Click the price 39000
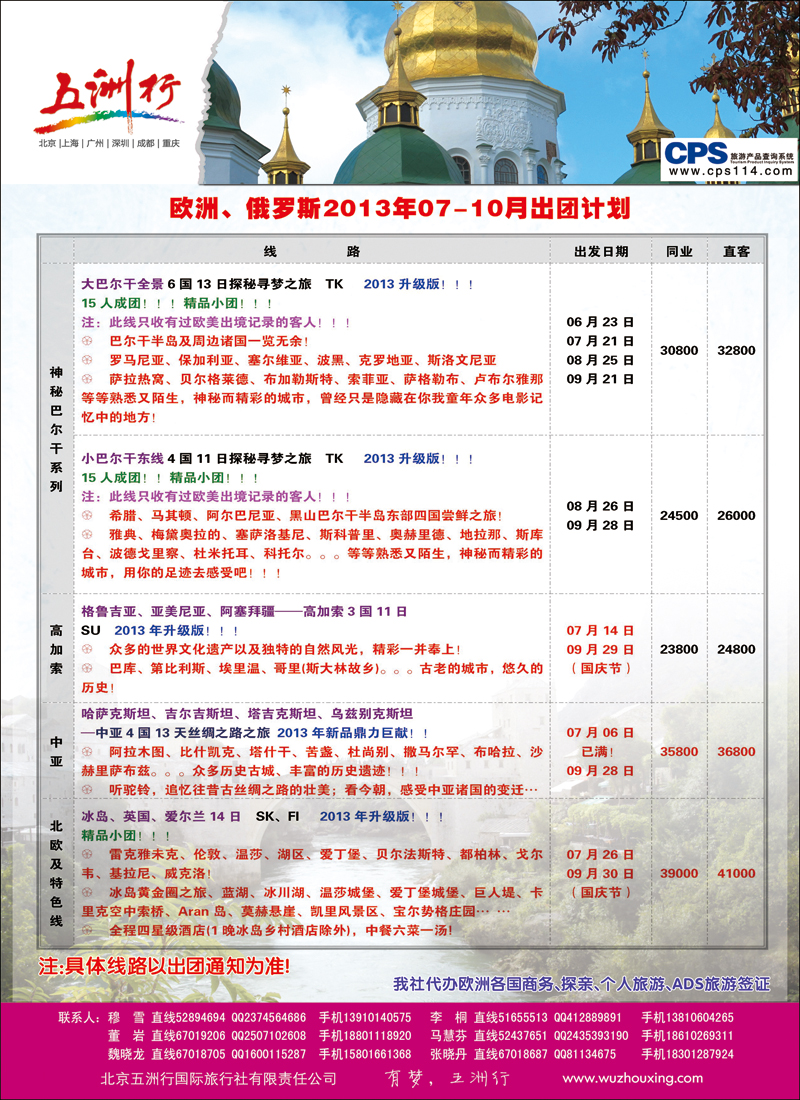Screen dimensions: 800x1100 tap(679, 873)
